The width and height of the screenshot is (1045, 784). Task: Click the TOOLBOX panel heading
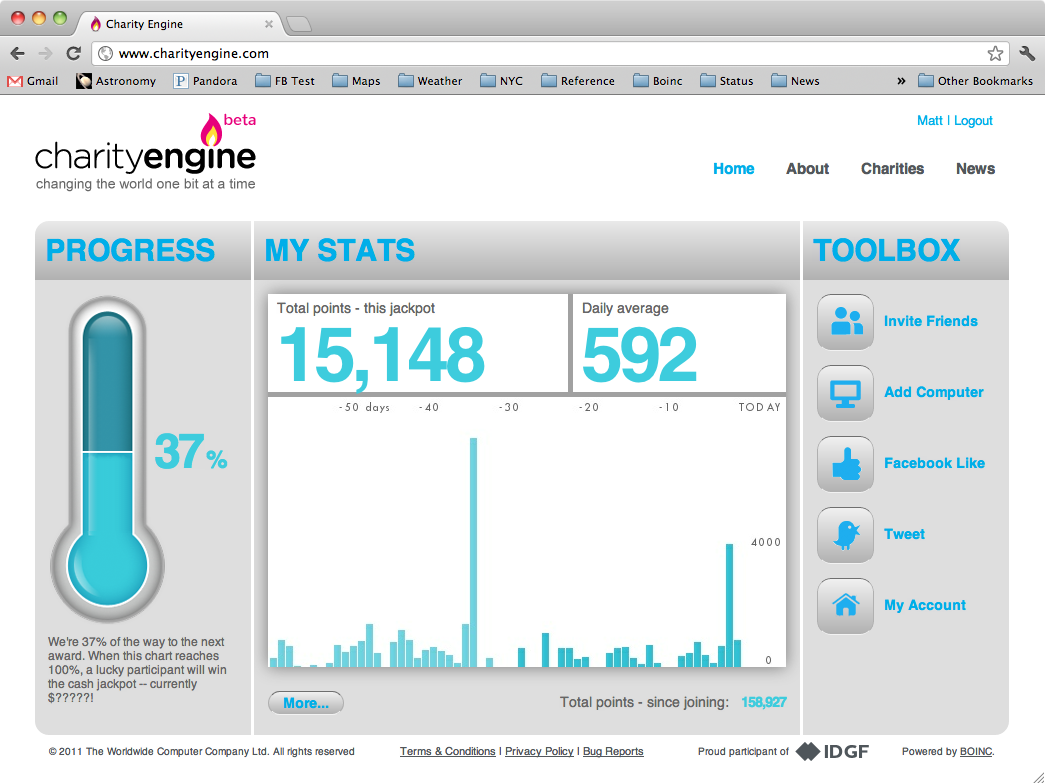pyautogui.click(x=886, y=251)
